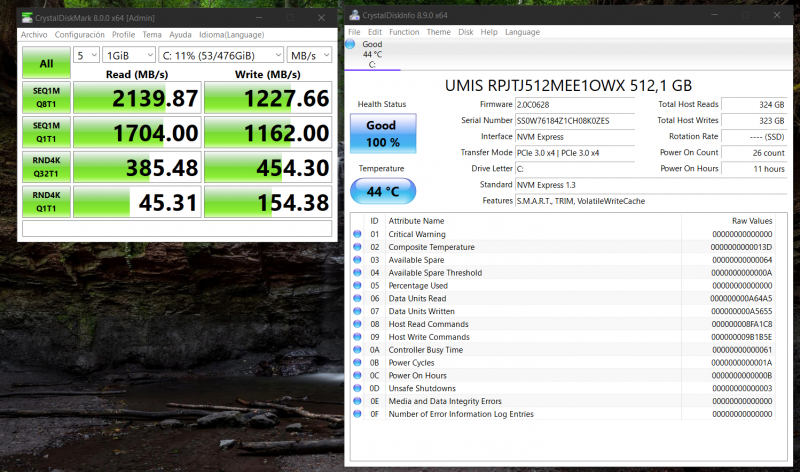Click the CrystalDiskMark title bar app icon

27,18
